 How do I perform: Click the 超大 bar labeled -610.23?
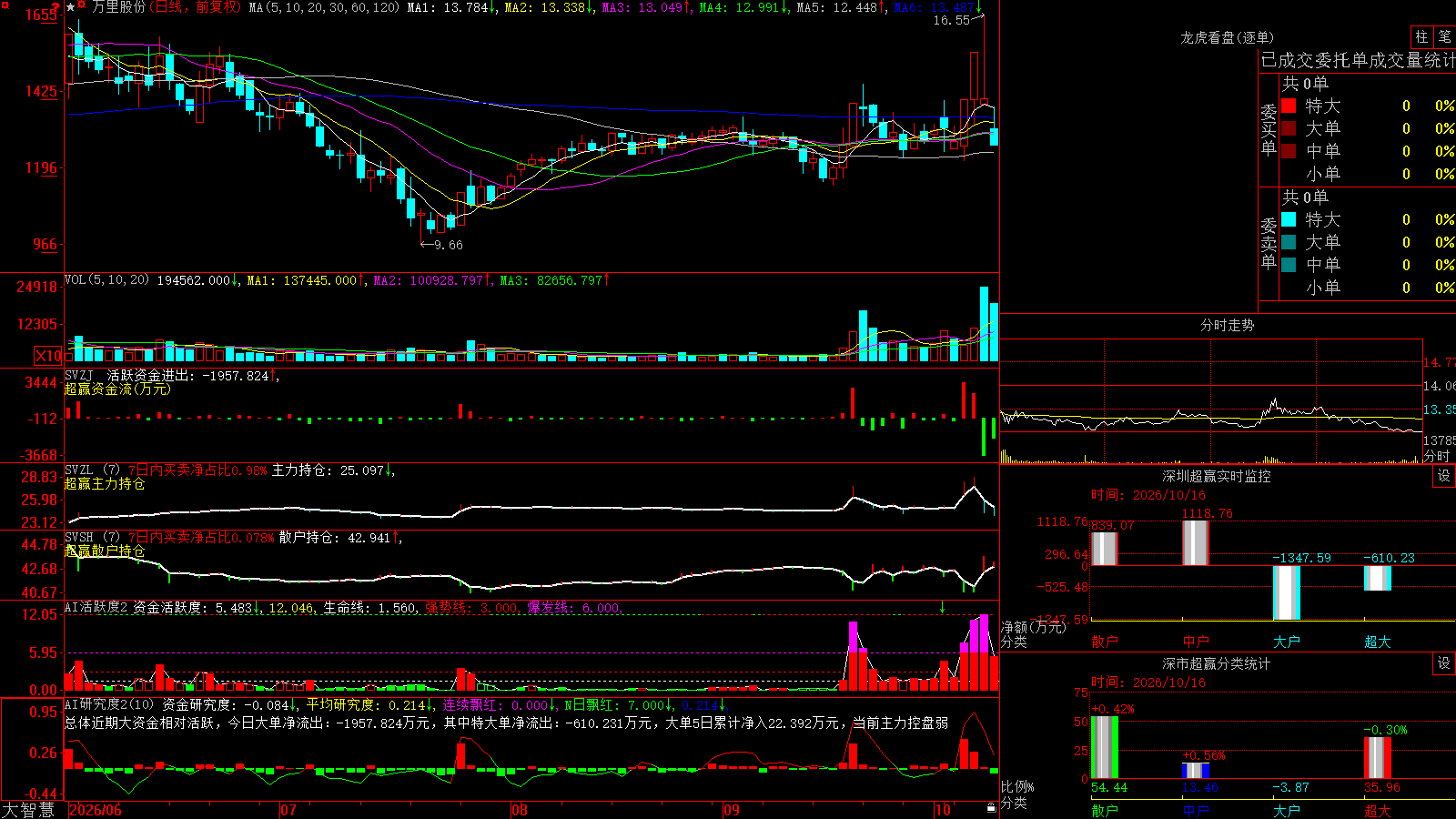tap(1378, 578)
